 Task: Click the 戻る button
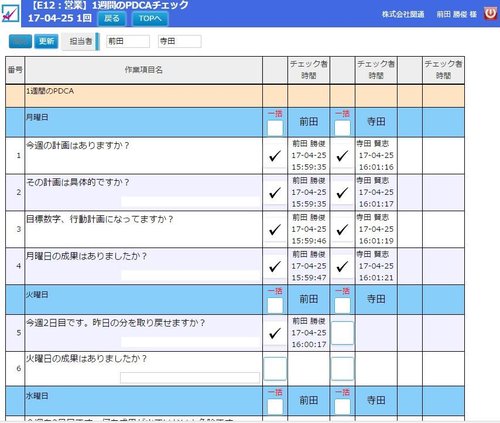(112, 18)
